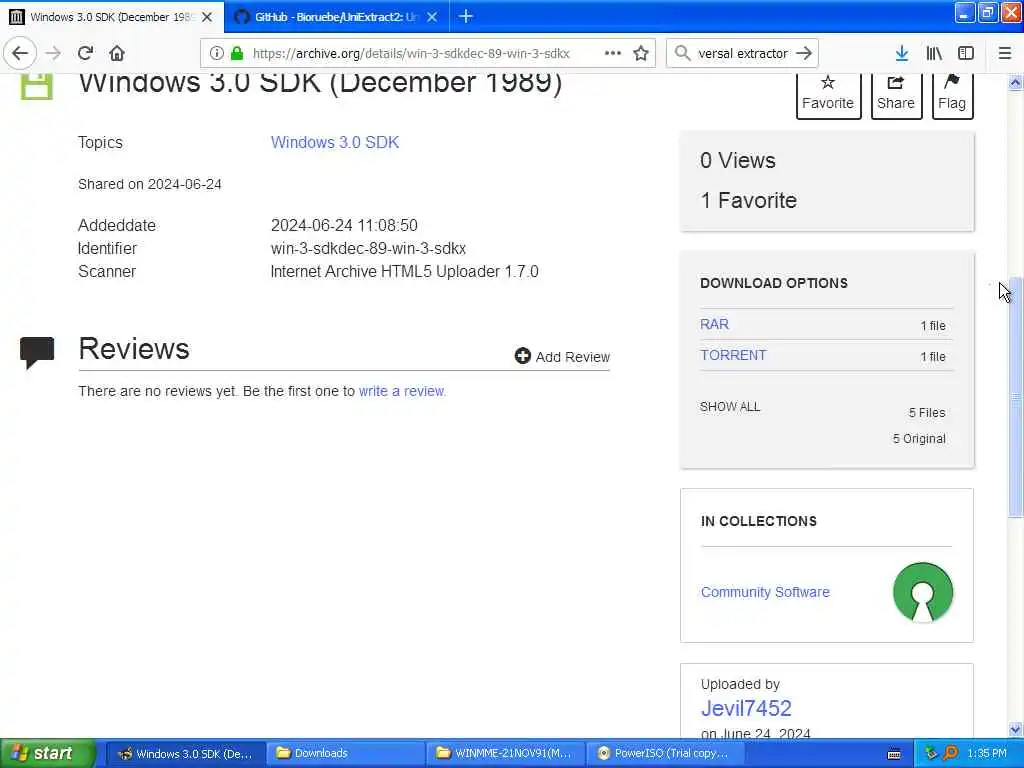Click the search box containing versal extractor
The image size is (1024, 768).
pyautogui.click(x=743, y=53)
